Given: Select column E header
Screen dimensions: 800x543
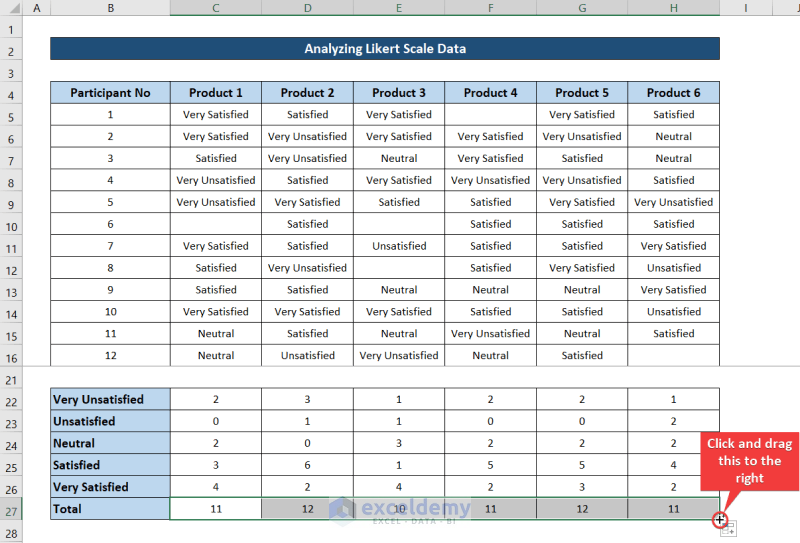Looking at the screenshot, I should click(x=399, y=8).
